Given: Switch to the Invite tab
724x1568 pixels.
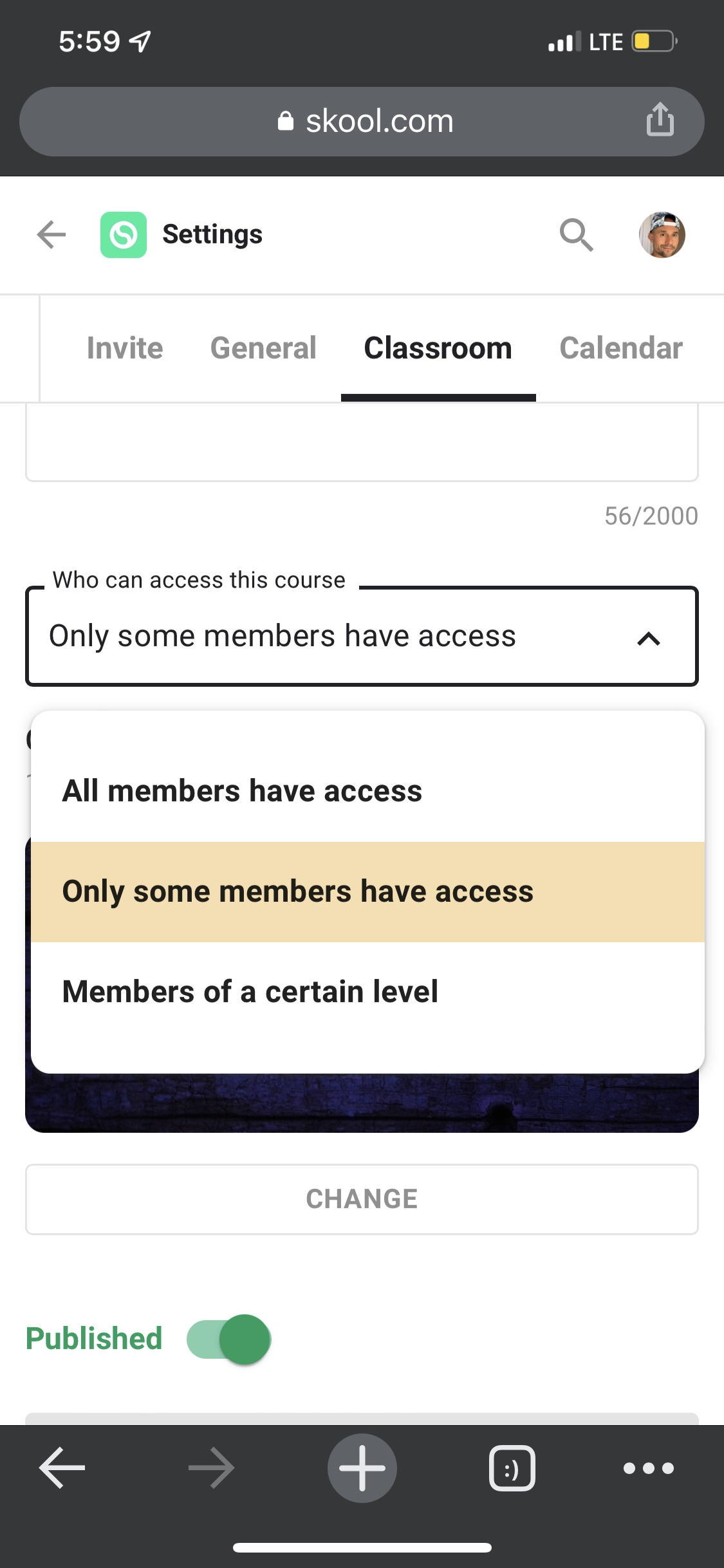Looking at the screenshot, I should (125, 348).
